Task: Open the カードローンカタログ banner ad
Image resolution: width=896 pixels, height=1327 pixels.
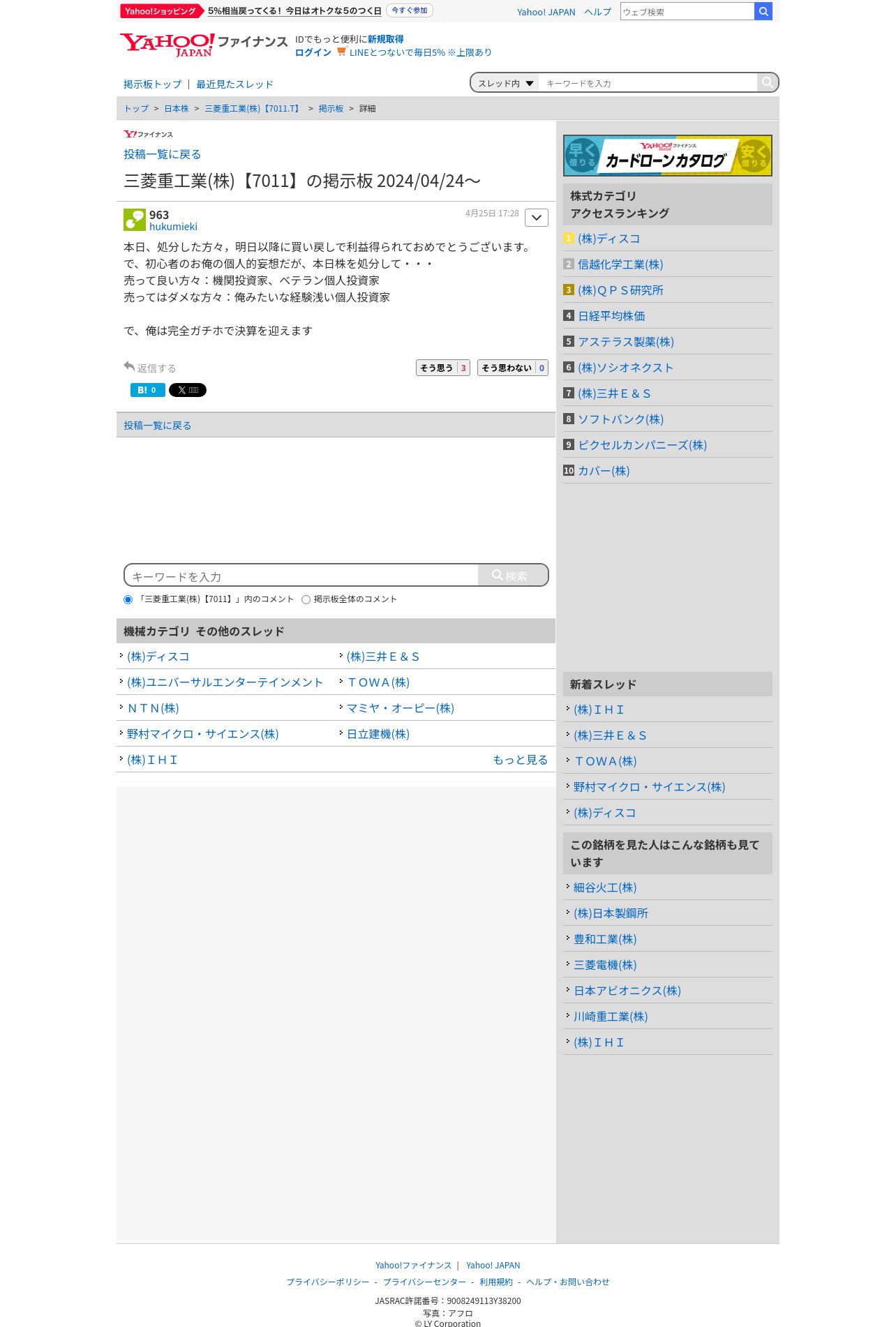Action: 668,156
